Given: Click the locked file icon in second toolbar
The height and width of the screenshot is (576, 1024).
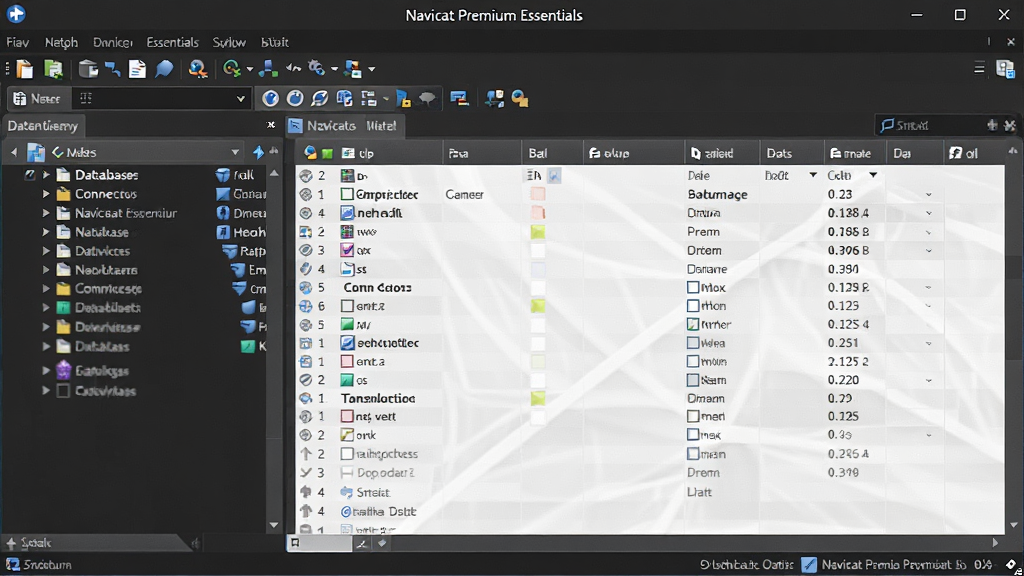Looking at the screenshot, I should click(404, 99).
